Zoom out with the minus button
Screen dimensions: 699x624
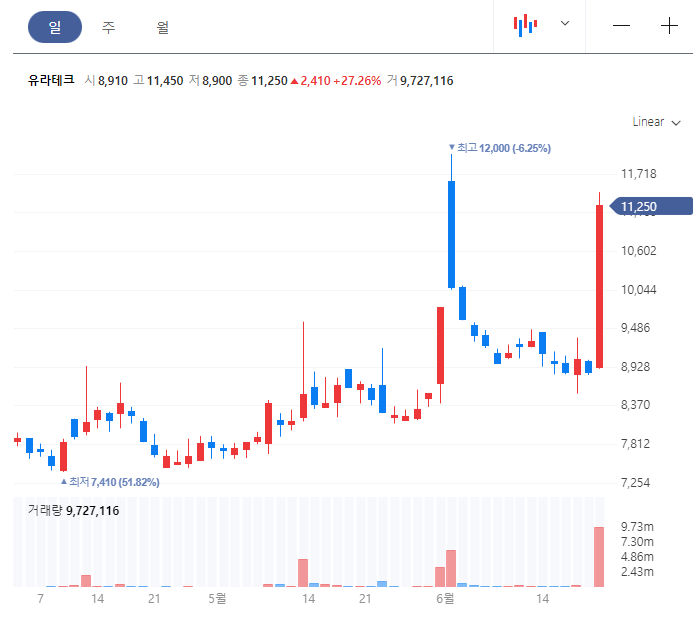[621, 26]
